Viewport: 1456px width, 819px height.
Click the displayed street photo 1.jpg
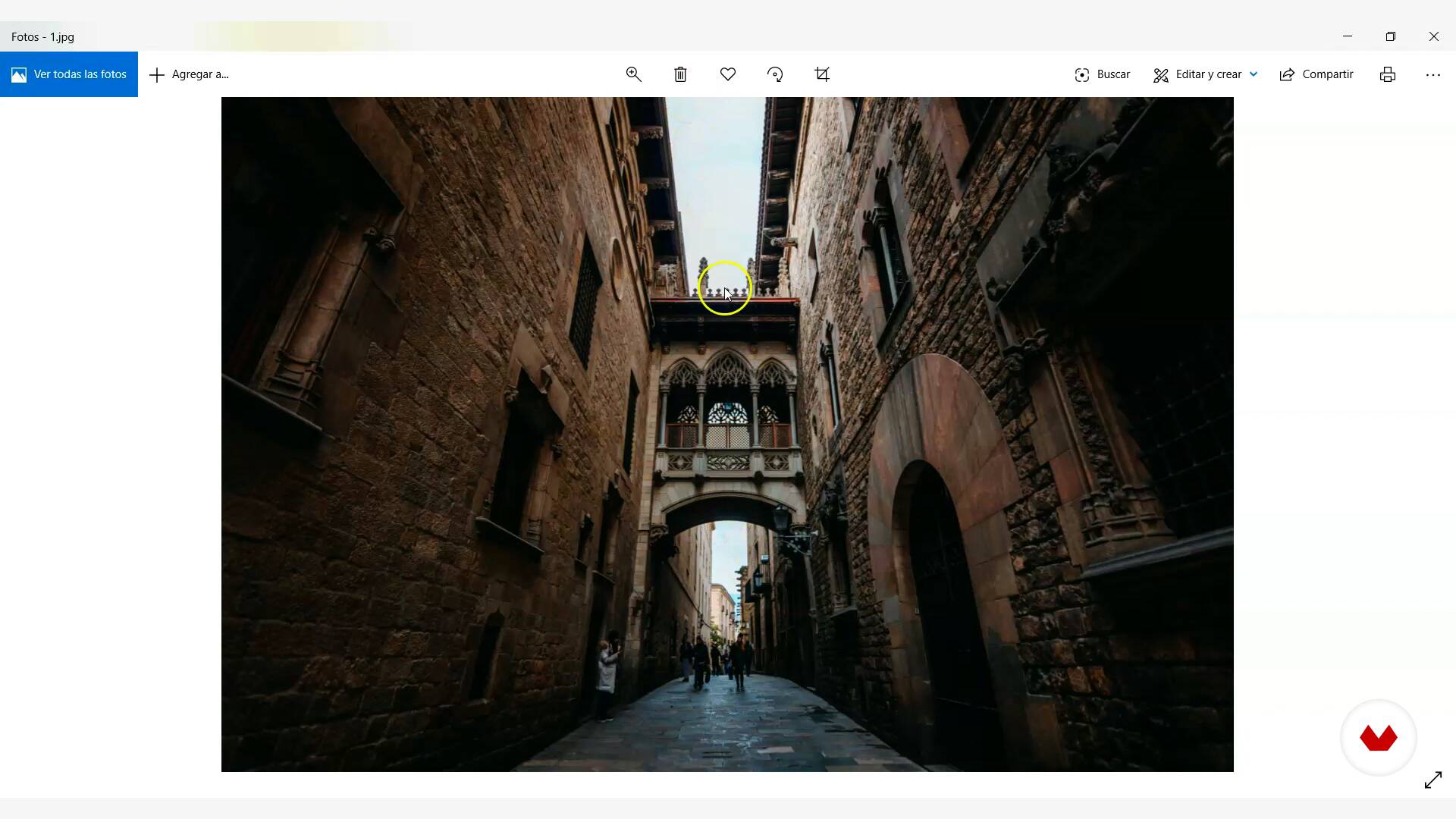coord(727,435)
